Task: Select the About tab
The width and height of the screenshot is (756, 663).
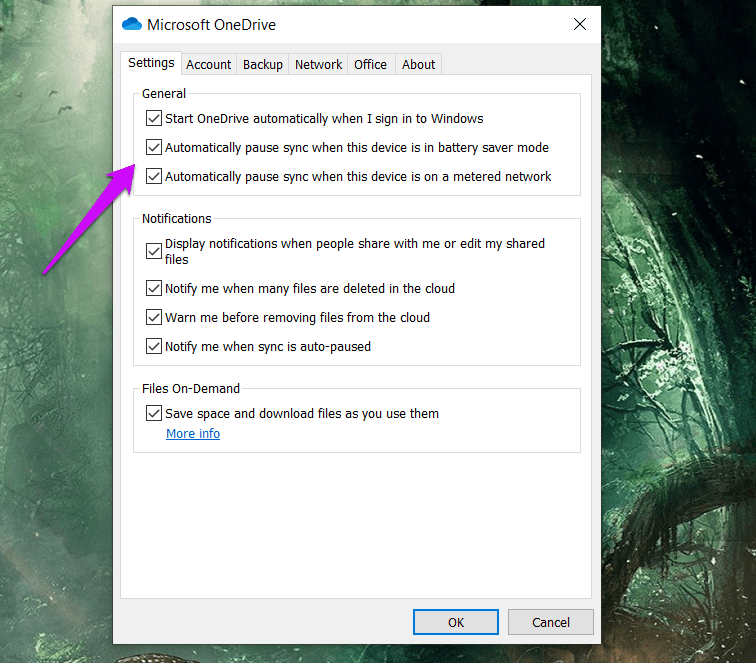Action: coord(418,65)
